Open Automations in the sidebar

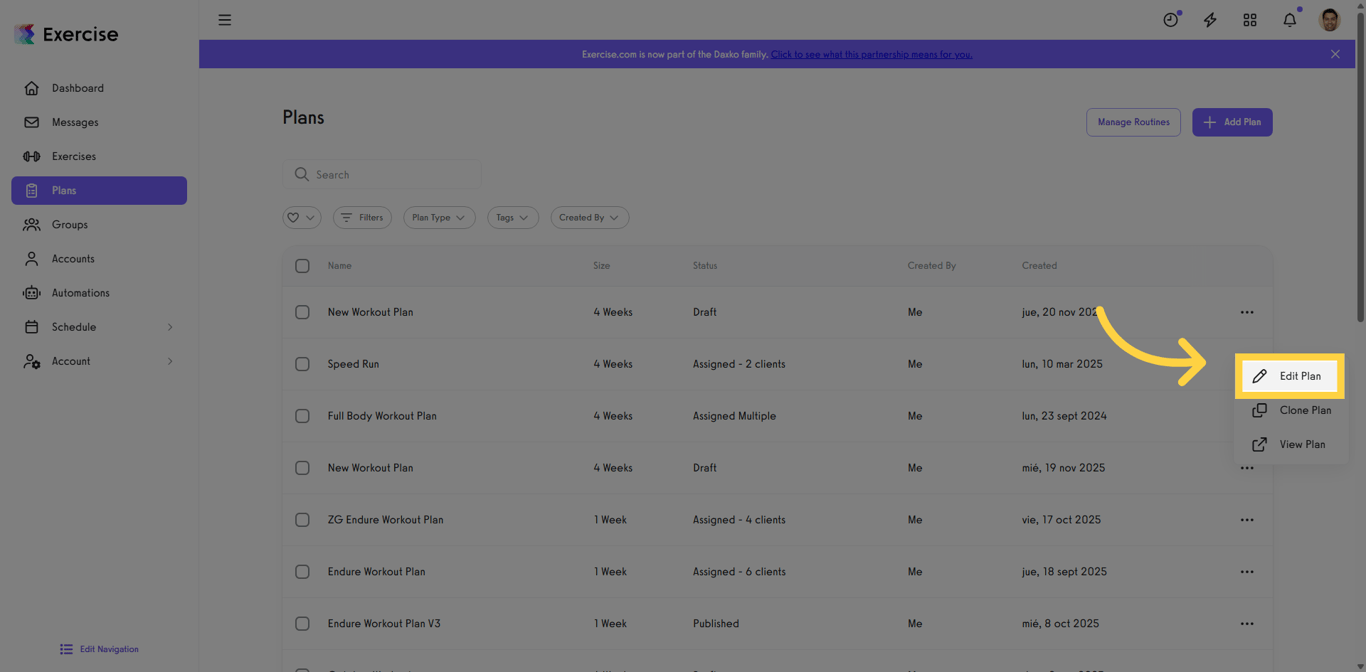tap(99, 292)
